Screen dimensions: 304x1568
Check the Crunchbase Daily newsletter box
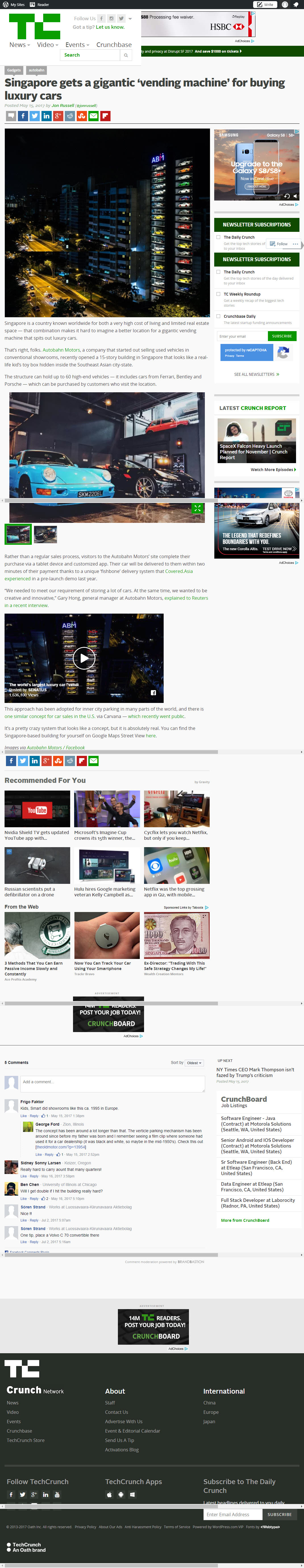tap(218, 317)
